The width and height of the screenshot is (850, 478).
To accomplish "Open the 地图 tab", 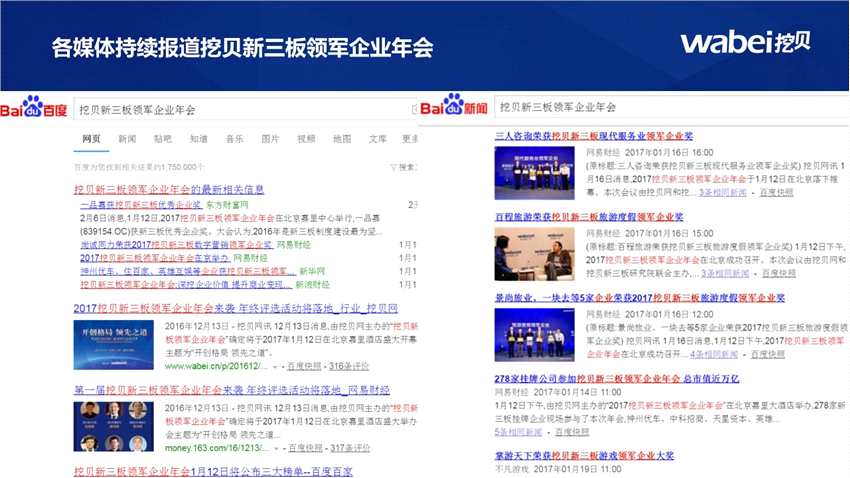I will pos(342,139).
